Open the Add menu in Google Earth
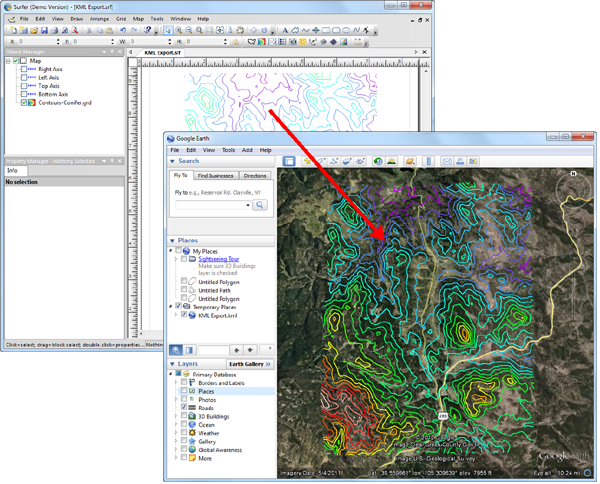This screenshot has width=600, height=484. click(x=247, y=150)
